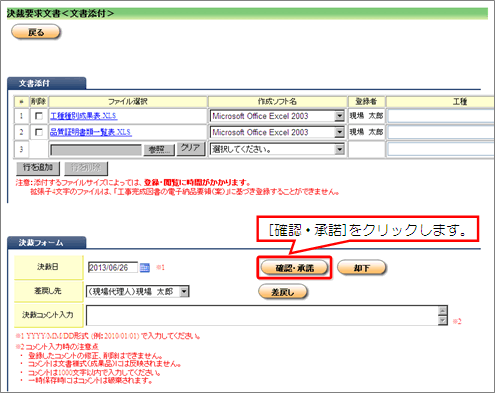Click the comment box scroll up arrow
The width and height of the screenshot is (495, 393).
click(x=443, y=311)
